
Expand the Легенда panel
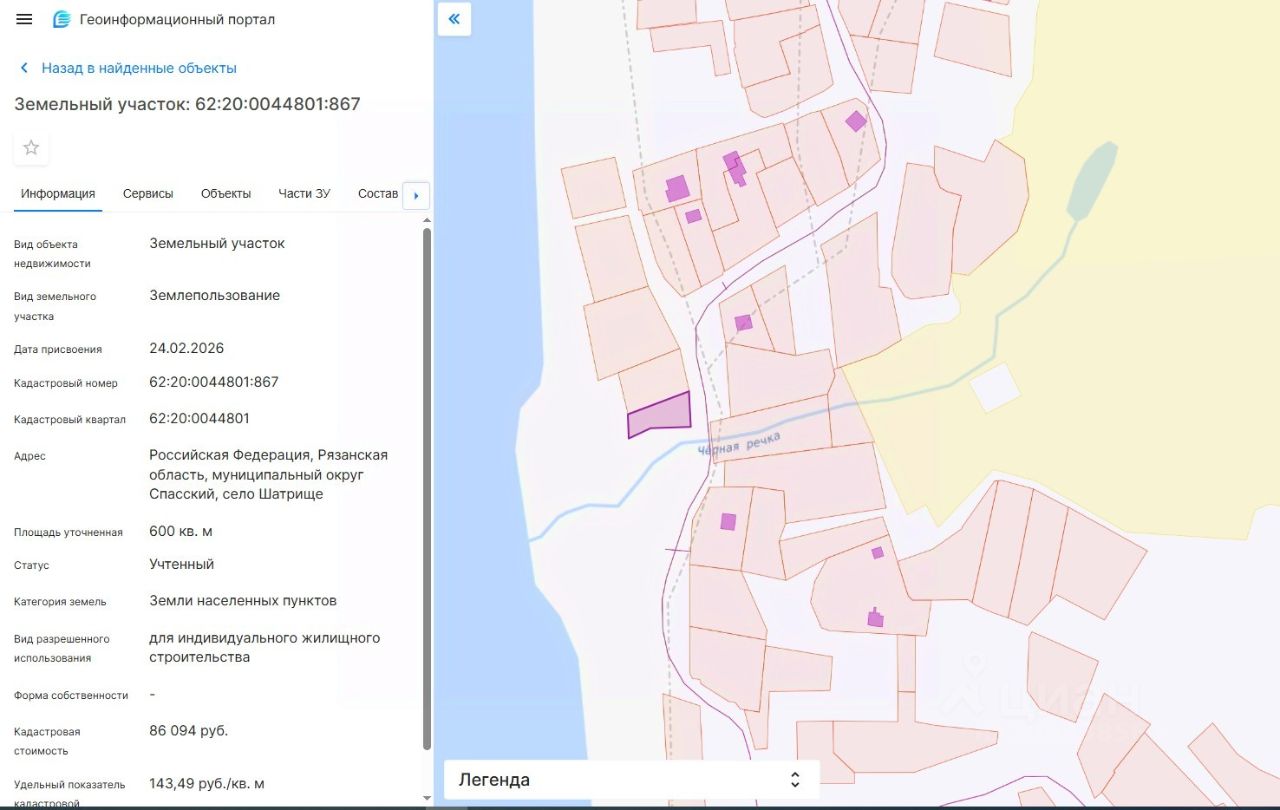(x=795, y=780)
